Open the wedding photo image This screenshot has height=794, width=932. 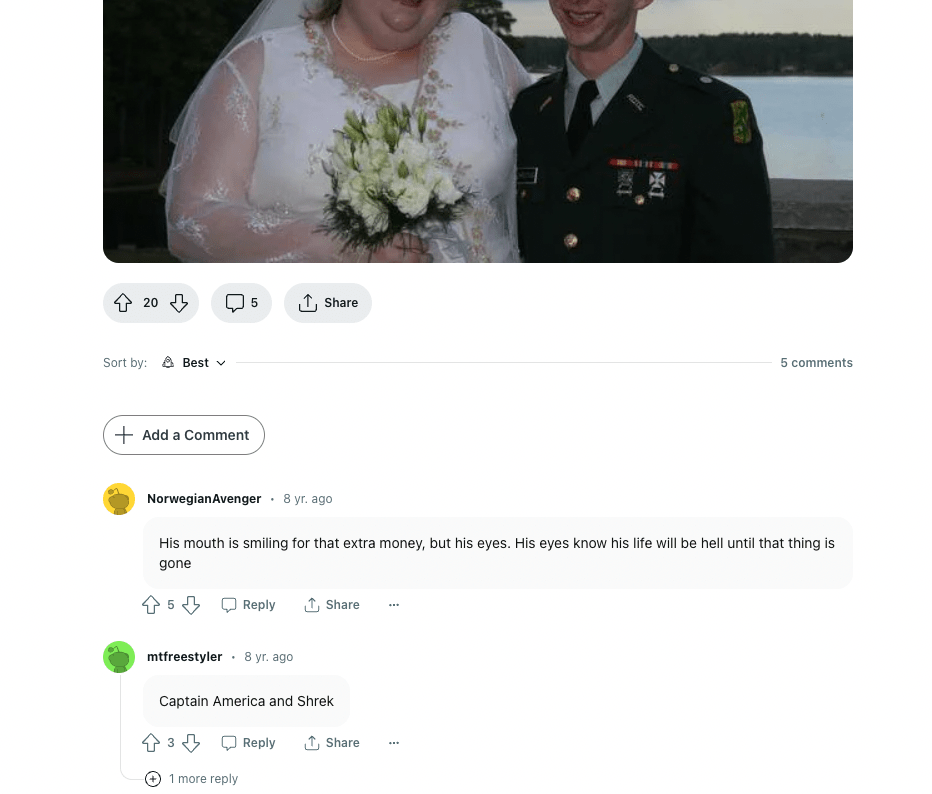tap(478, 131)
